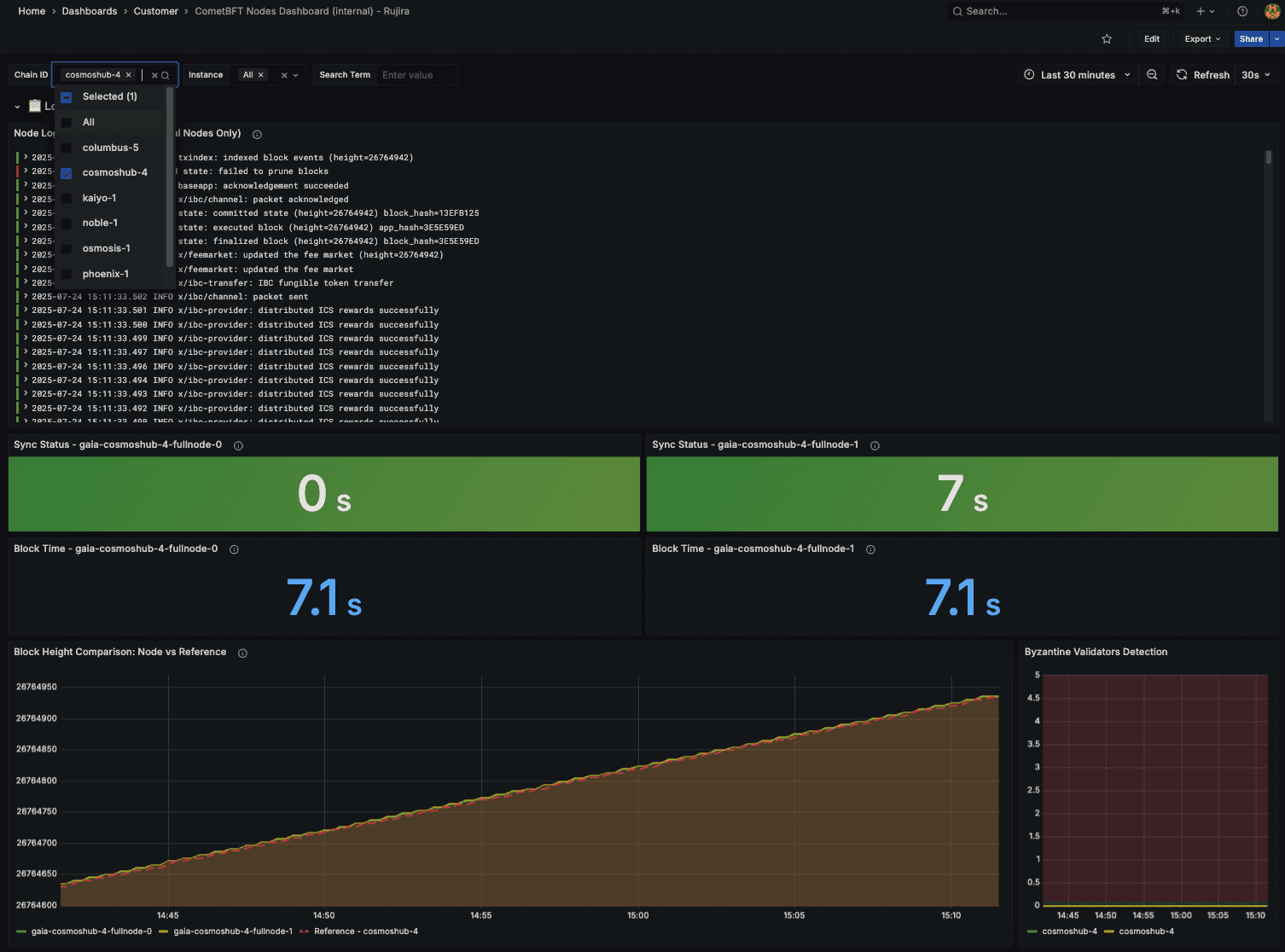Image resolution: width=1285 pixels, height=952 pixels.
Task: Check noble-1 in the Chain ID list
Action: click(66, 223)
